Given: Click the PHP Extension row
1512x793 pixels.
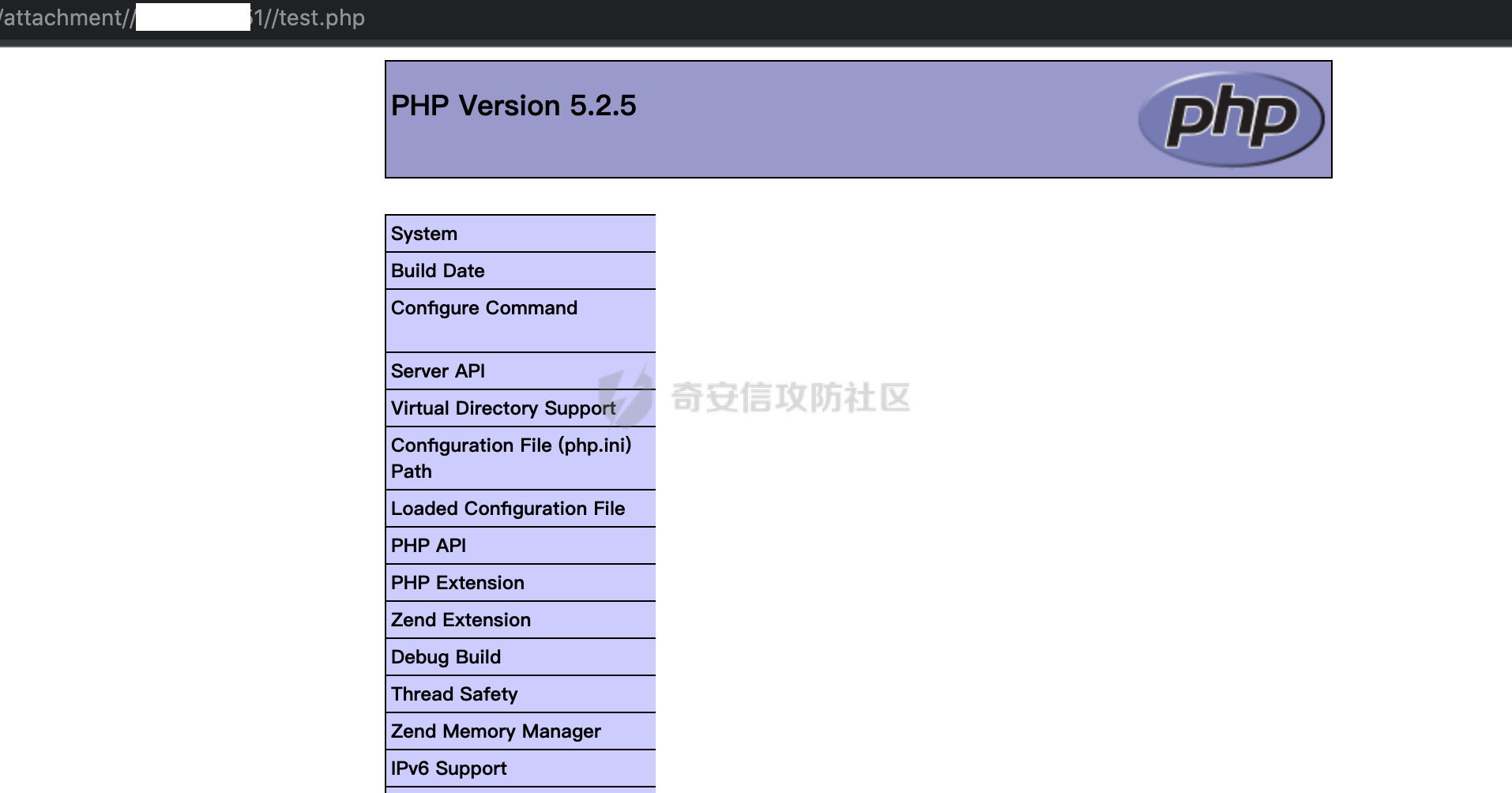Looking at the screenshot, I should 521,583.
